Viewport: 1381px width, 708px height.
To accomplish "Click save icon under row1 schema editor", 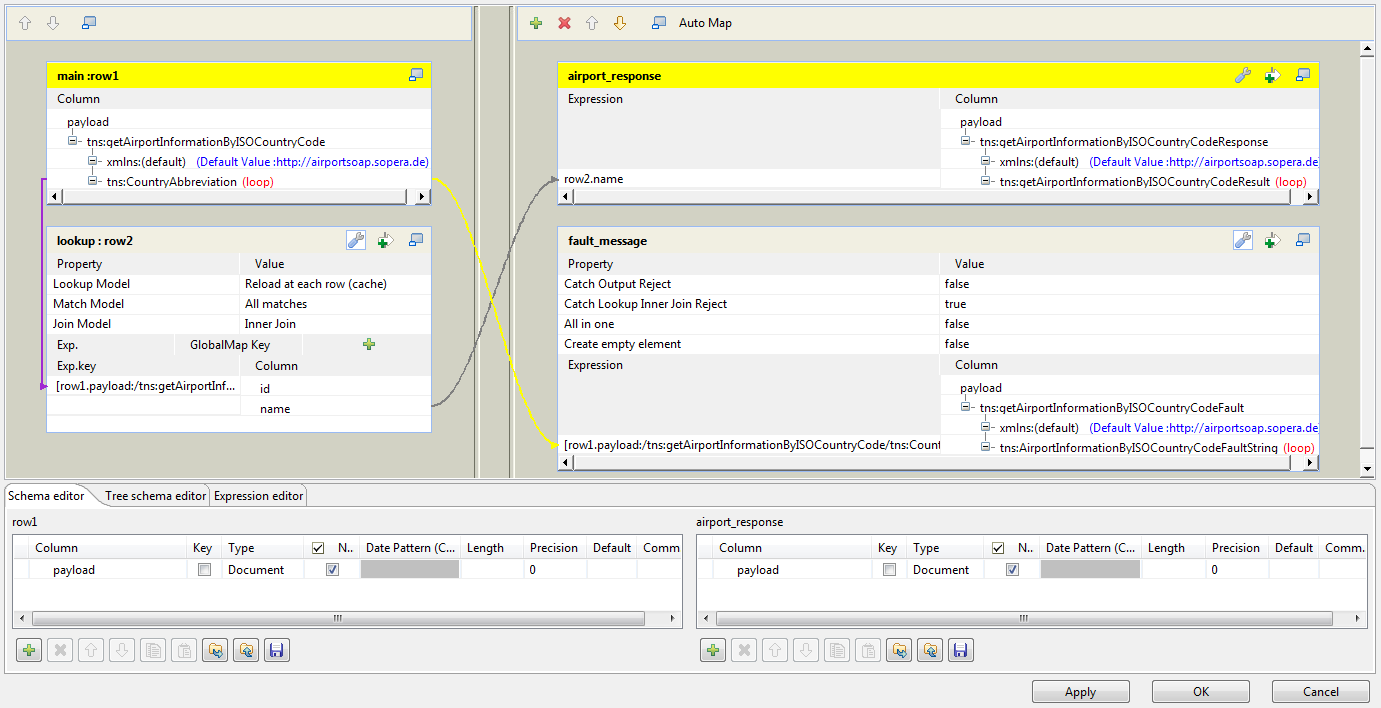I will (277, 651).
